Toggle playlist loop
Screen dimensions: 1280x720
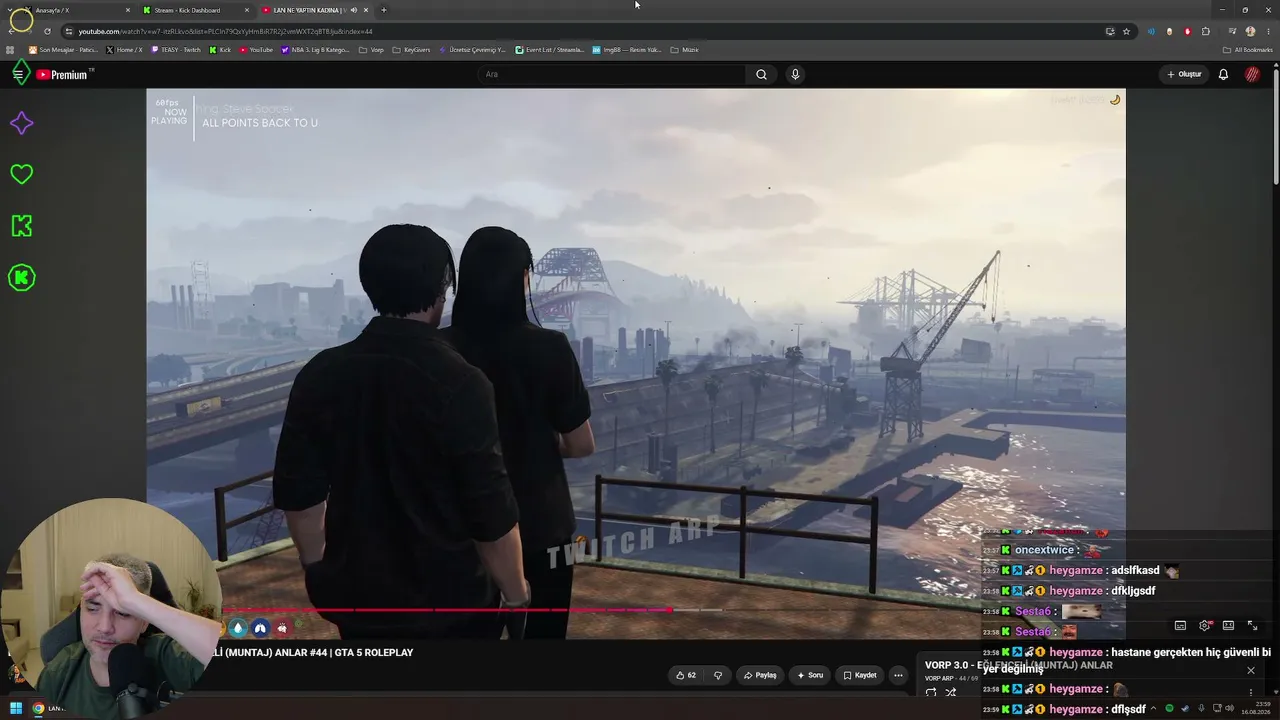click(x=931, y=692)
